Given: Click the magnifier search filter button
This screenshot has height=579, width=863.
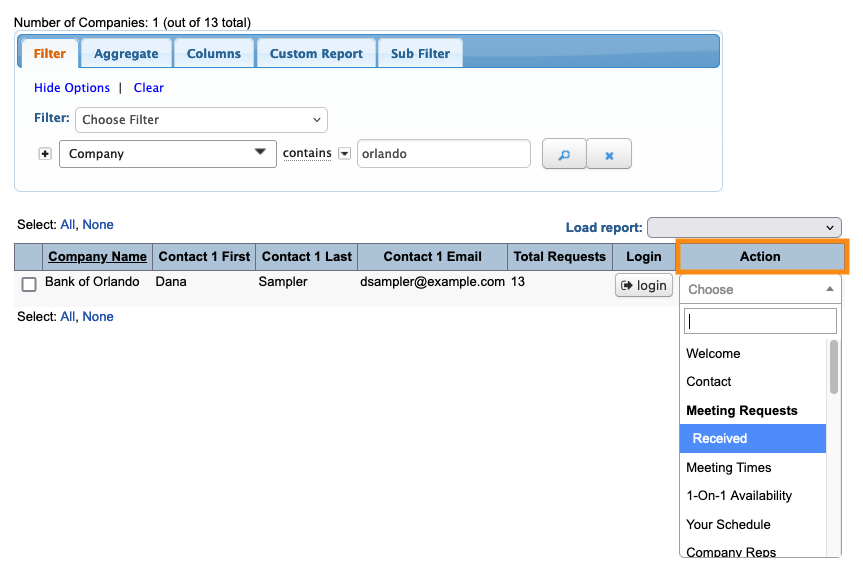Looking at the screenshot, I should click(x=564, y=154).
